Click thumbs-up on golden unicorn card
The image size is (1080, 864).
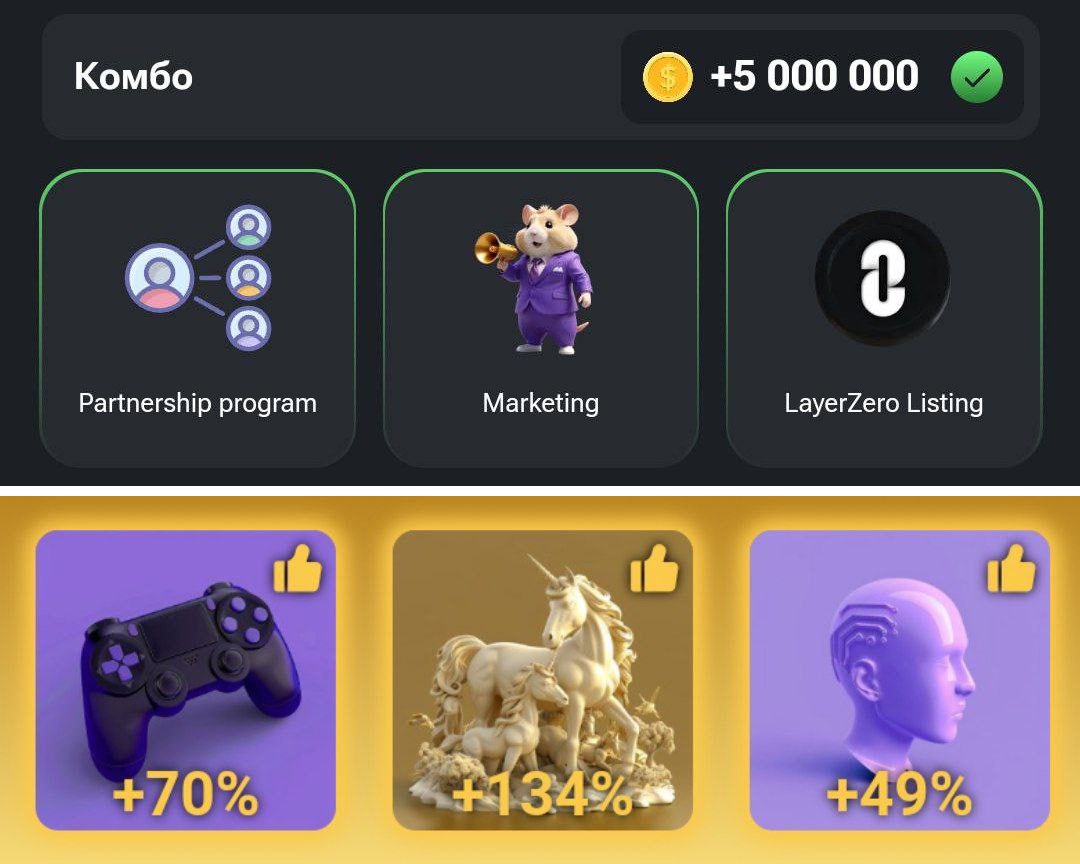[654, 568]
